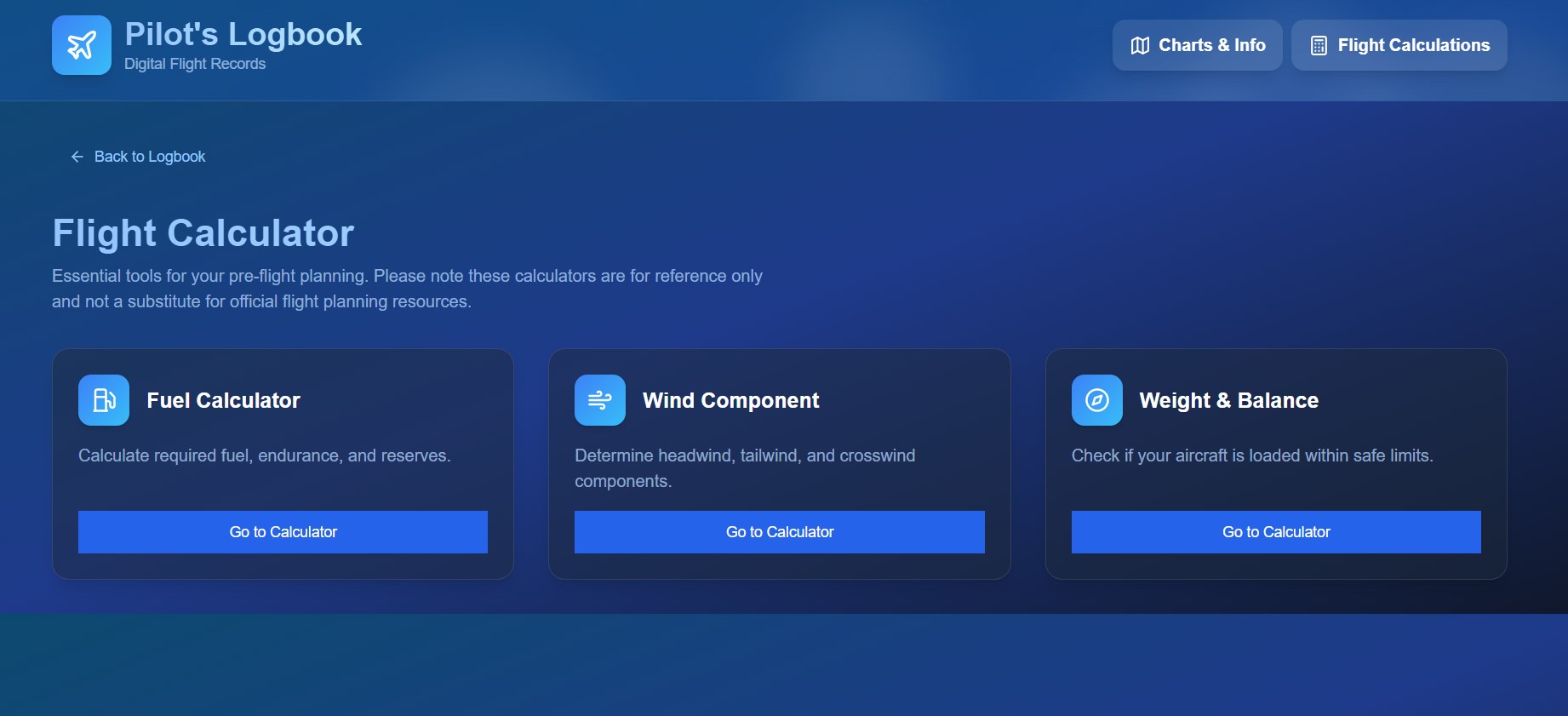The image size is (1568, 716).
Task: Click the 'Essential tools for your pre-flight planning' note
Action: (x=407, y=289)
